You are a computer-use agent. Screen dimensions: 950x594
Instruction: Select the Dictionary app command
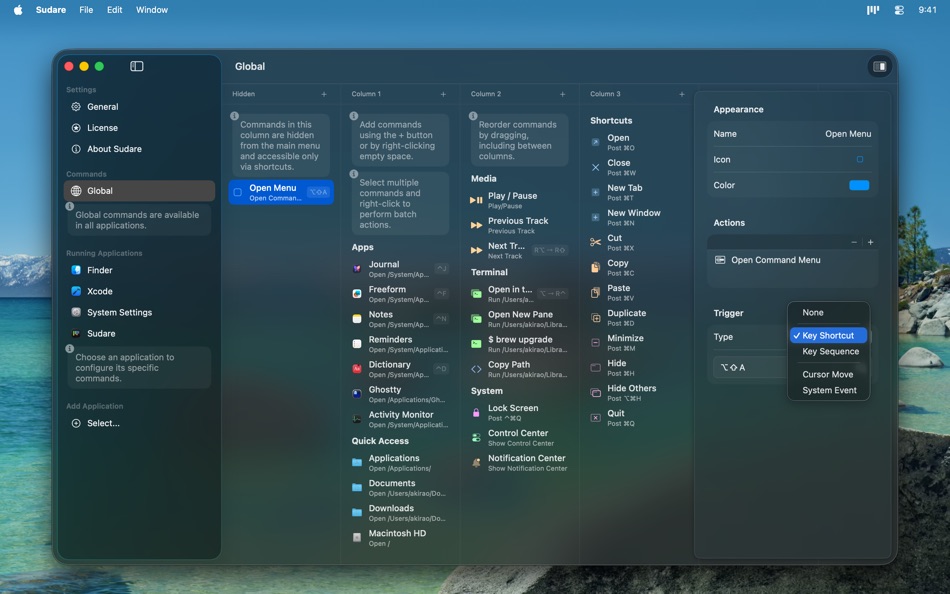click(x=400, y=369)
